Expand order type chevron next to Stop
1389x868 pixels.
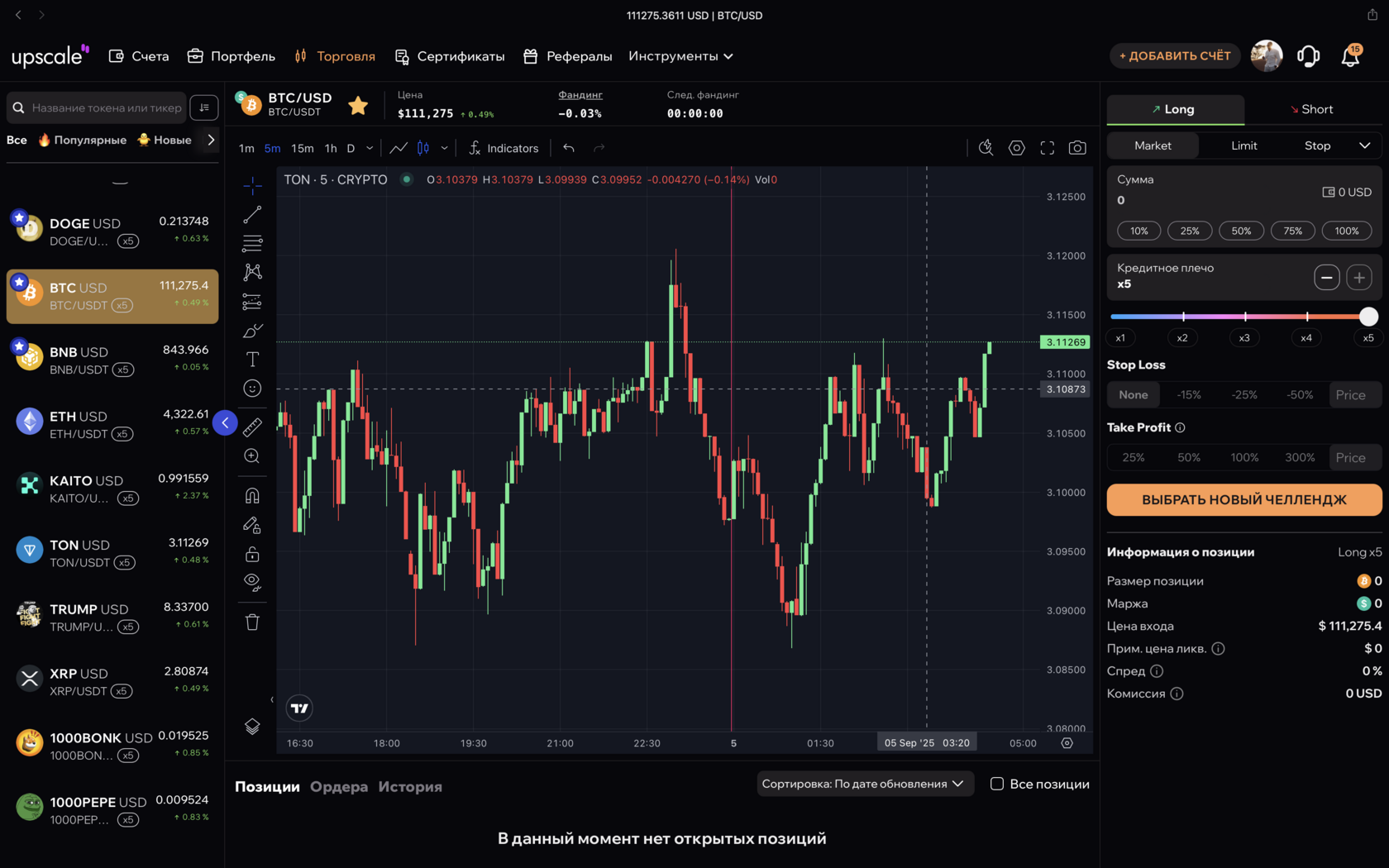[1364, 145]
